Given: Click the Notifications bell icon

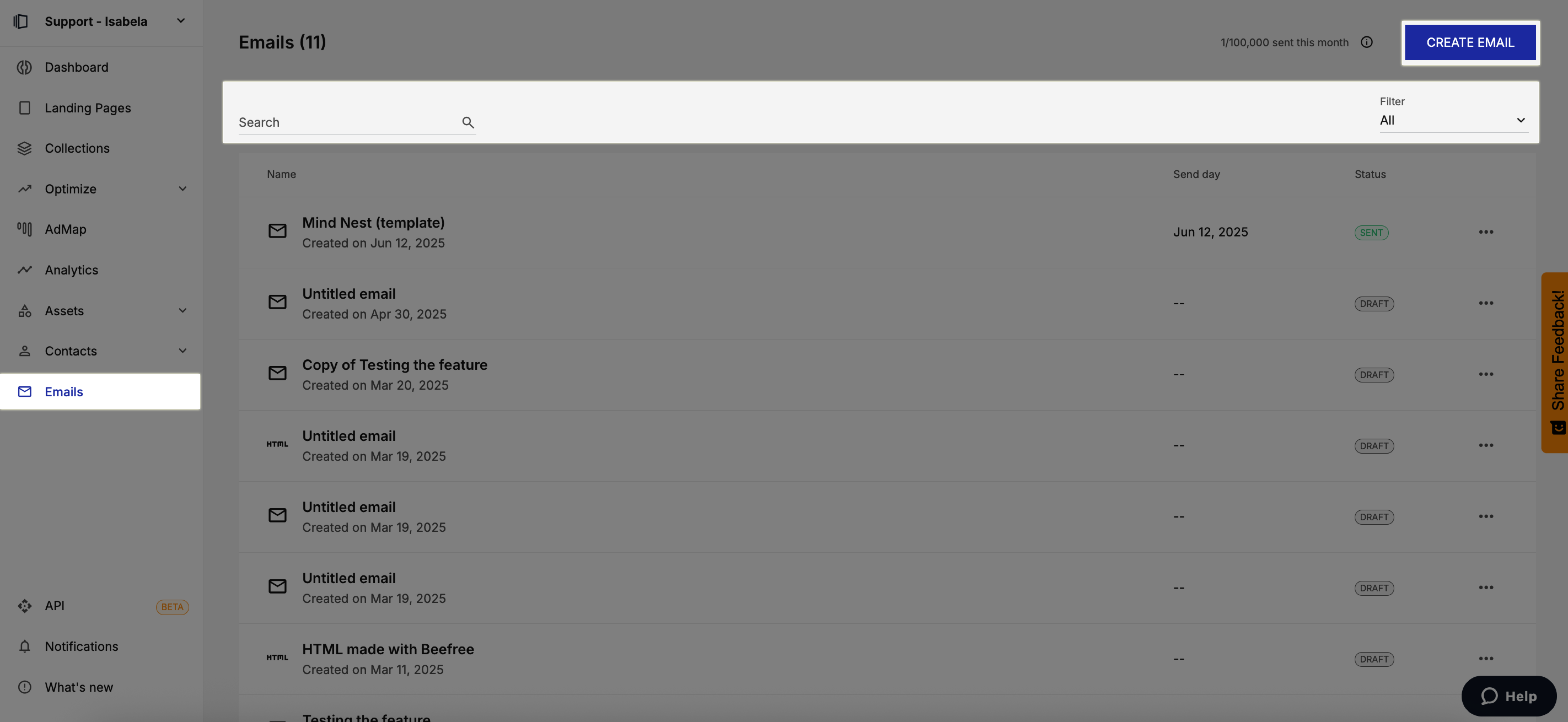Looking at the screenshot, I should click(24, 646).
